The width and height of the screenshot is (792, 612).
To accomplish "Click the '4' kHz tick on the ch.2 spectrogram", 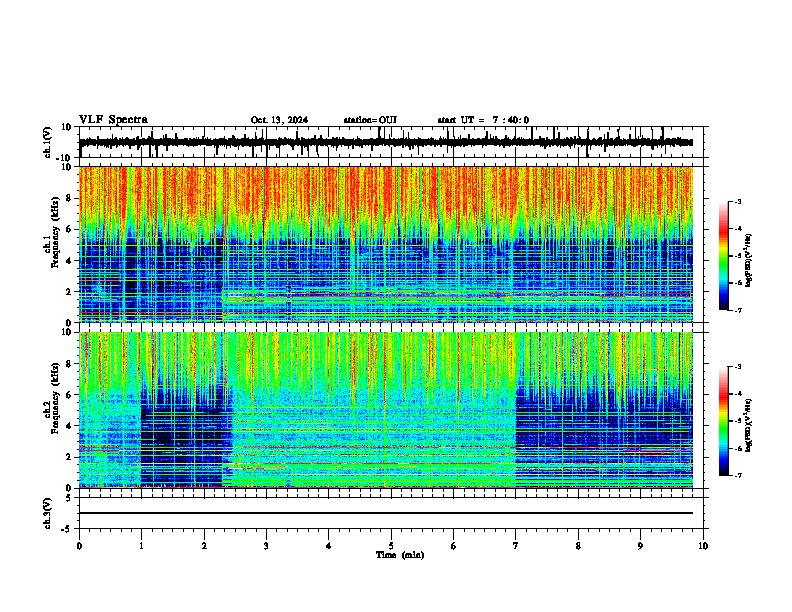I will [x=70, y=426].
